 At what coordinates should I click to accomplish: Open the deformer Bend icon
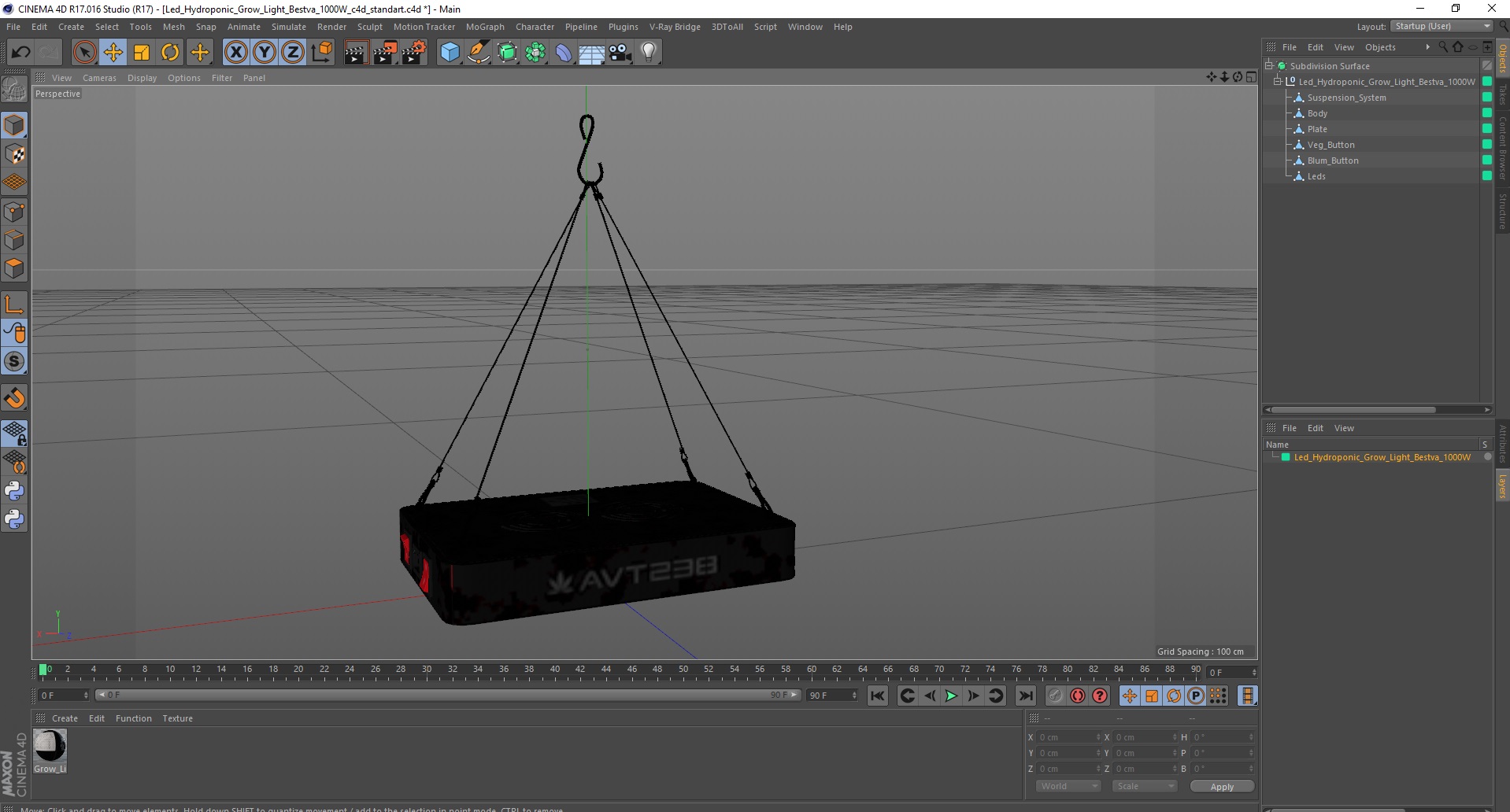point(564,53)
